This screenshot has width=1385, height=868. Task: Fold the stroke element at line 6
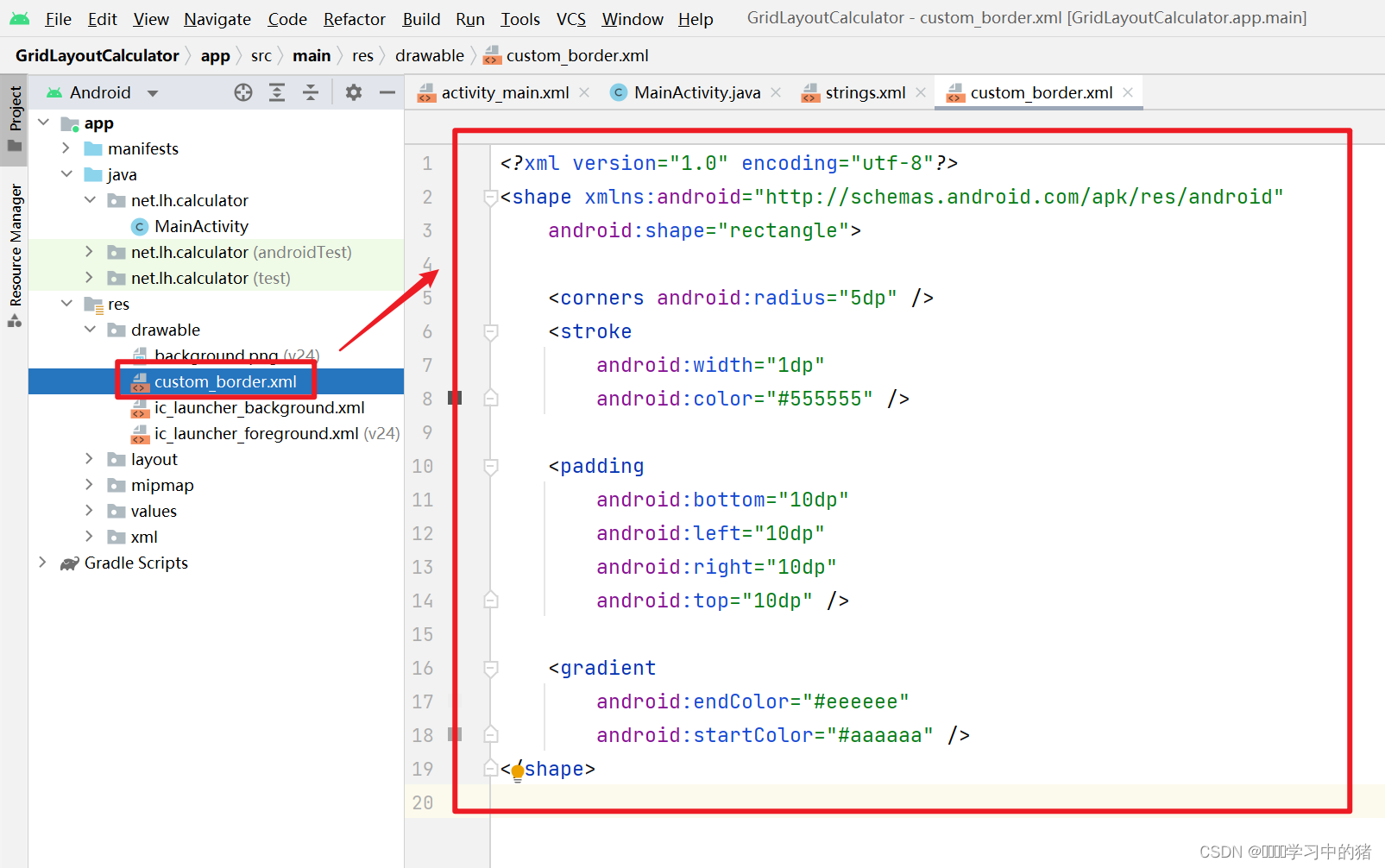tap(490, 332)
